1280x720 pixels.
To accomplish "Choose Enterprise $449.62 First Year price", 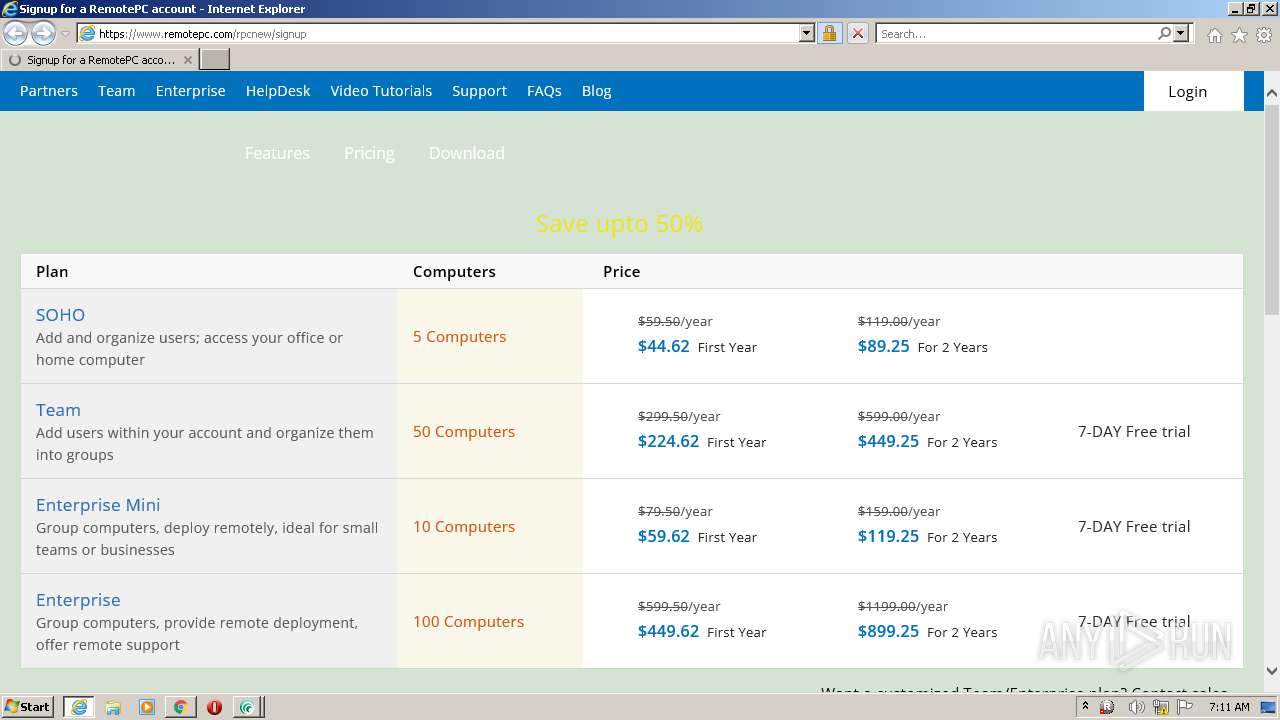I will click(702, 632).
